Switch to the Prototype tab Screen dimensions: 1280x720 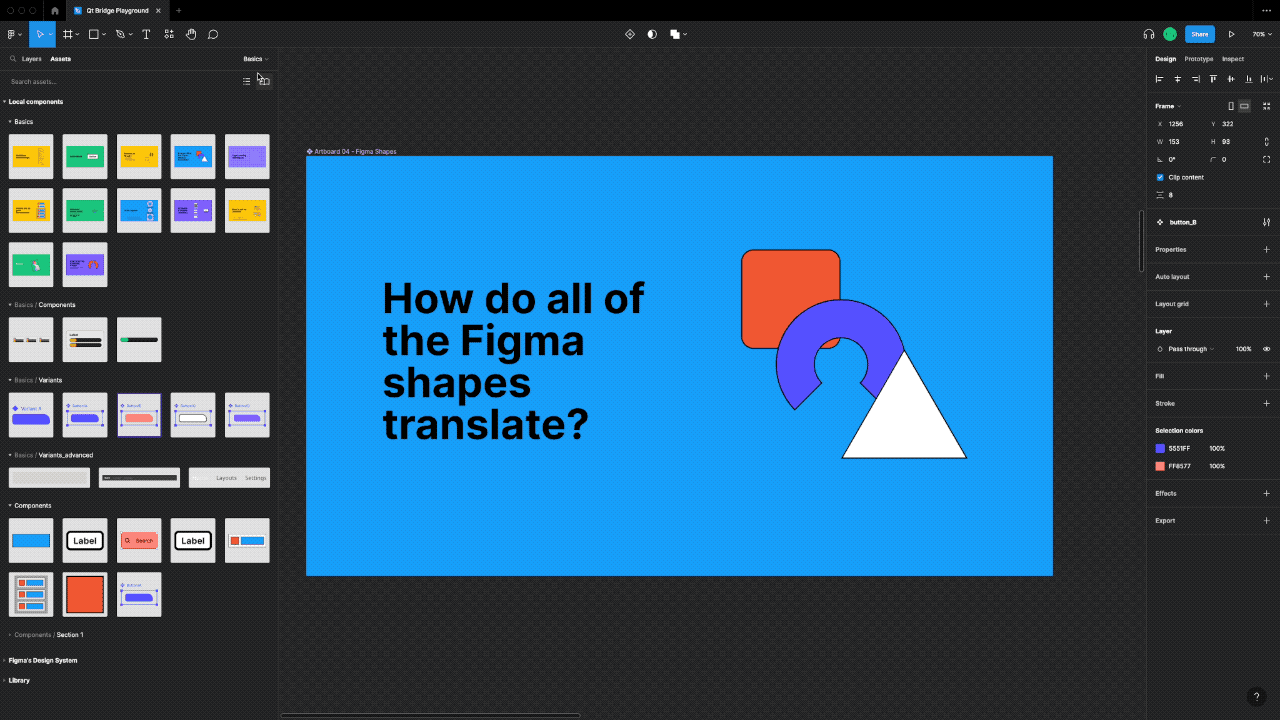[1199, 58]
